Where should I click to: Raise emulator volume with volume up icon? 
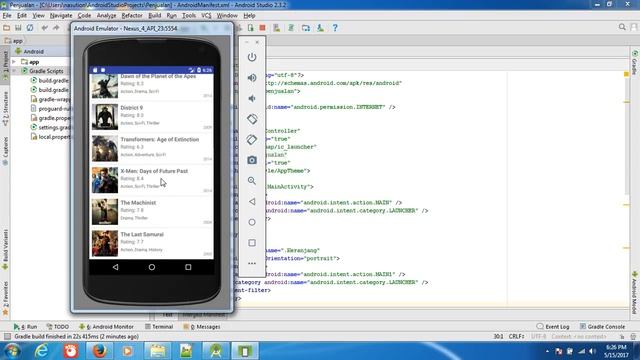coord(252,78)
